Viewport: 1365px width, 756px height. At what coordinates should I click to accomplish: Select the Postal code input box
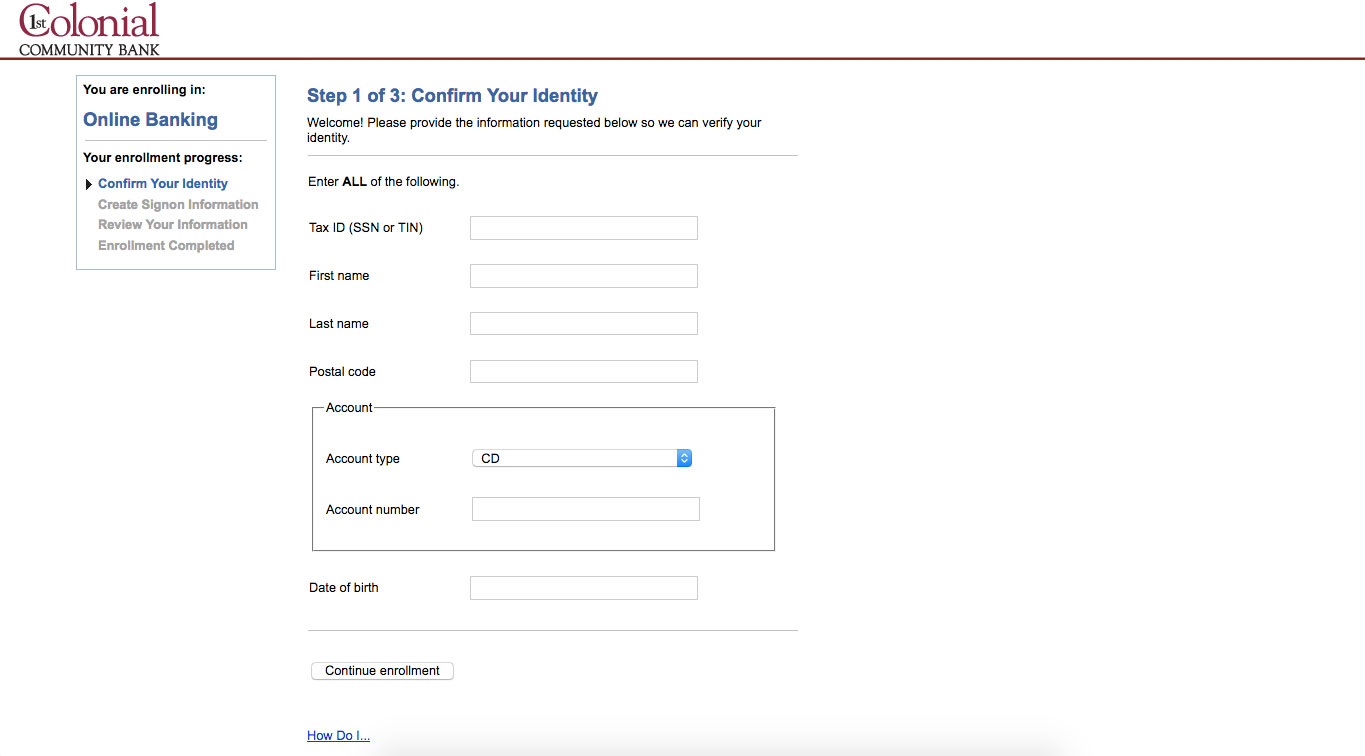click(584, 372)
